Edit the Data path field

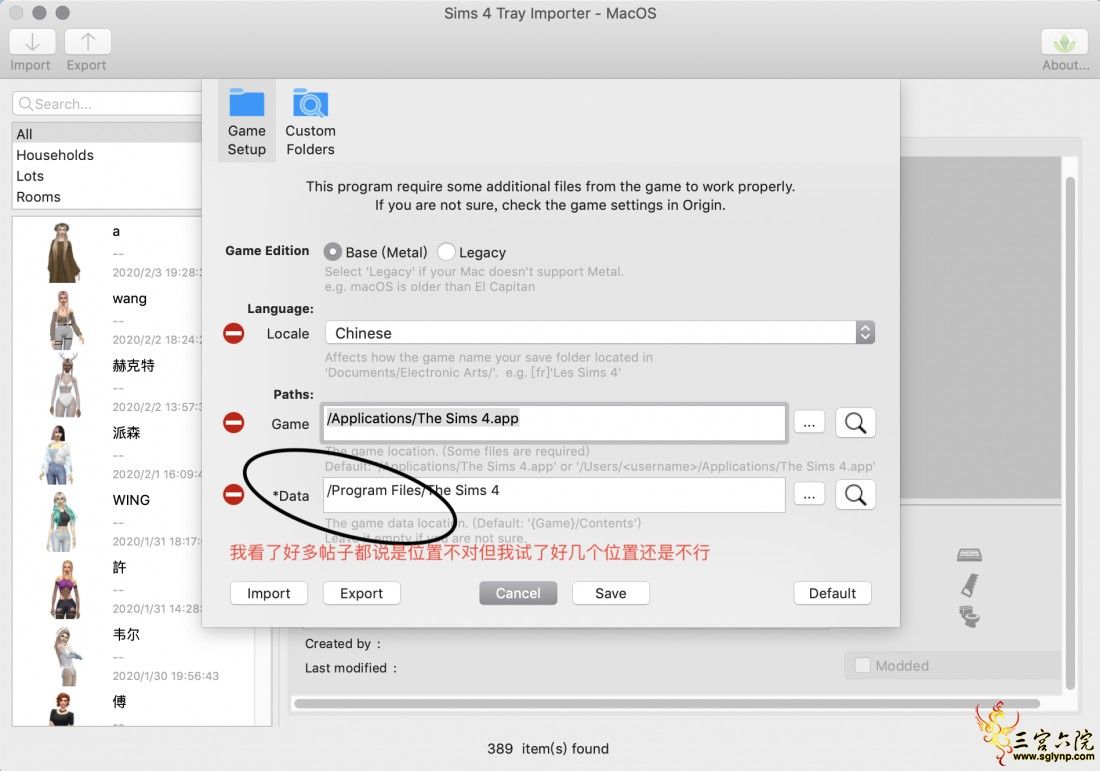click(554, 495)
